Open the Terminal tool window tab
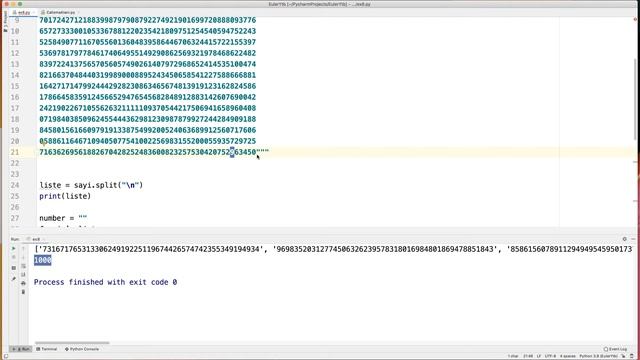 [x=47, y=349]
